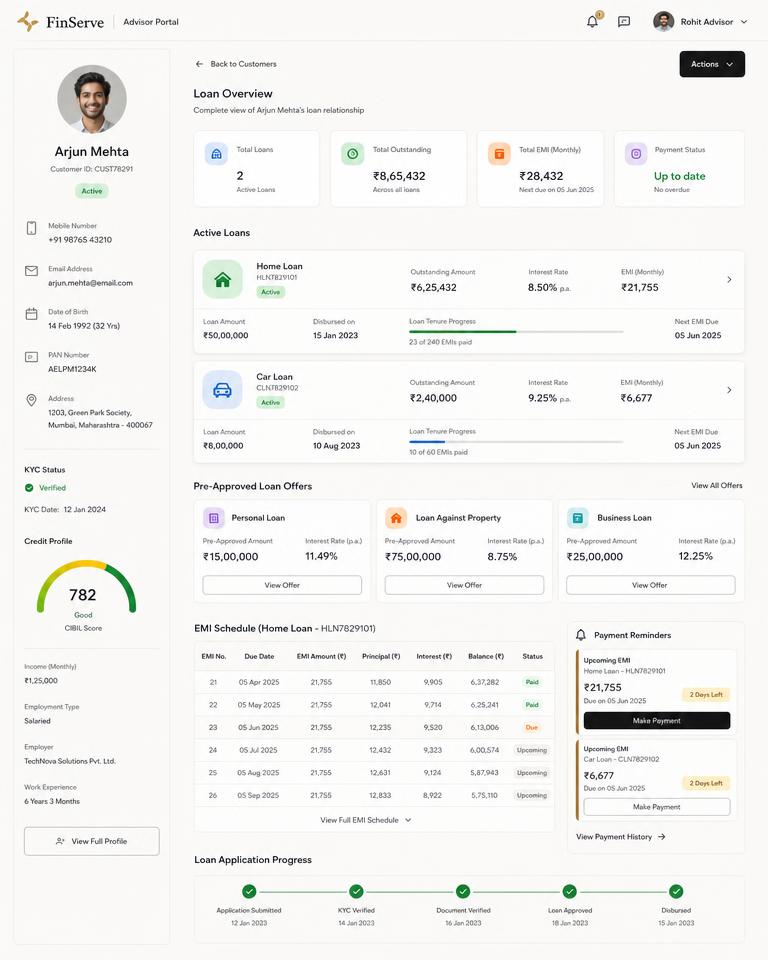This screenshot has width=768, height=960.
Task: View Offer for Loan Against Property
Action: click(x=464, y=585)
